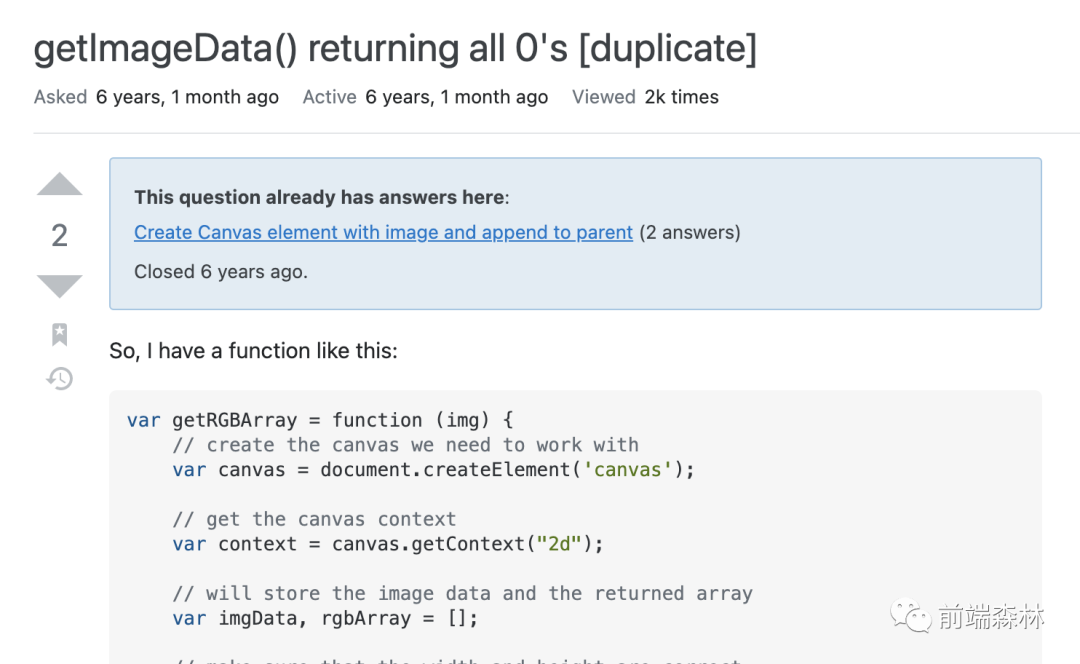This screenshot has height=664, width=1080.
Task: Click the 前端森林 watermark text
Action: tap(990, 617)
